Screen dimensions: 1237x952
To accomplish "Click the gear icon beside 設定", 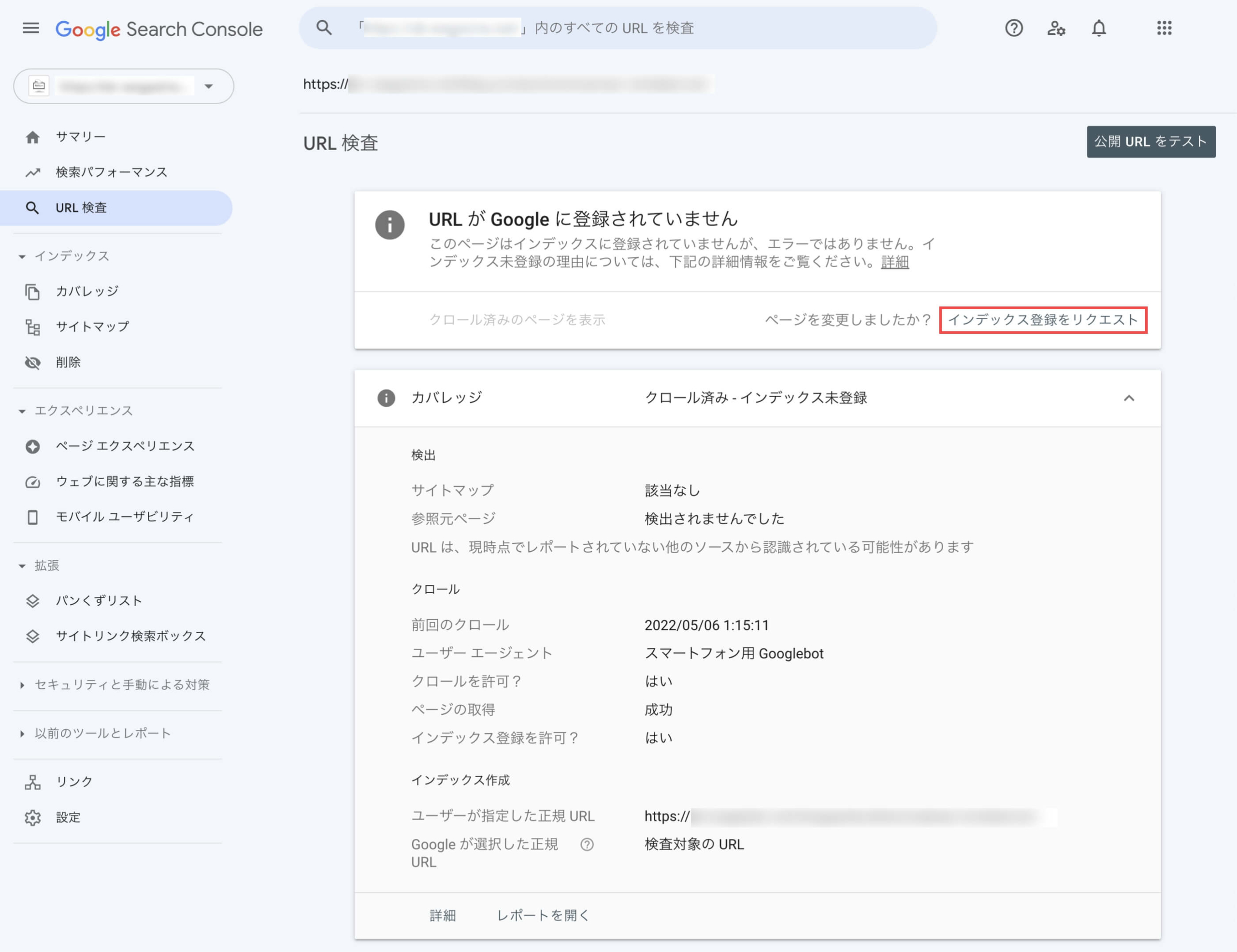I will click(32, 818).
